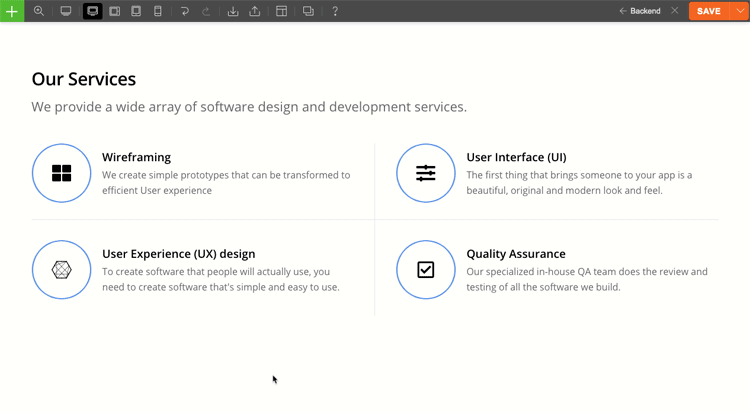Undo the last change

(x=185, y=11)
